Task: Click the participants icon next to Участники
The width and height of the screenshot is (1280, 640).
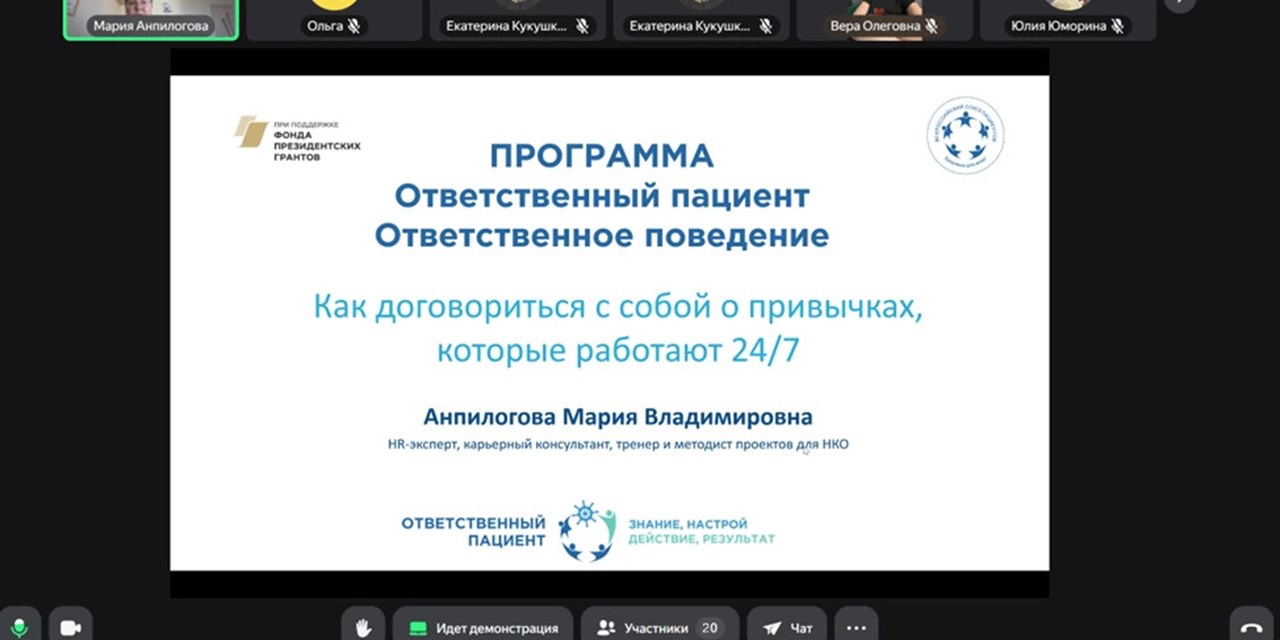Action: click(x=605, y=627)
